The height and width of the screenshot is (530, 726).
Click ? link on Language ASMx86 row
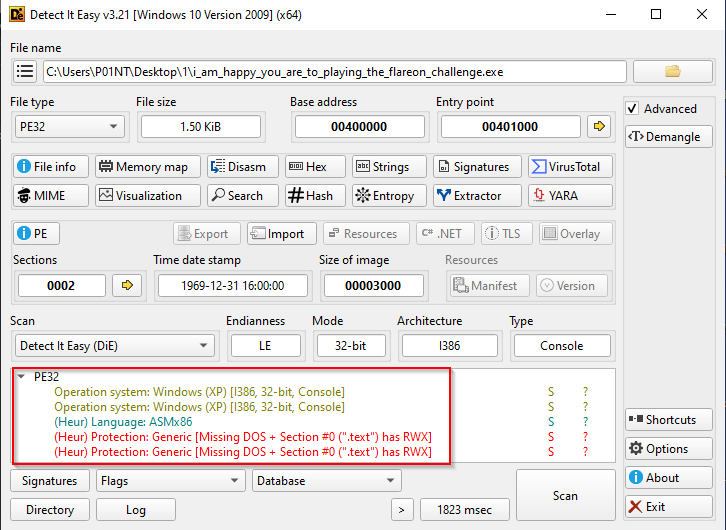tap(585, 422)
